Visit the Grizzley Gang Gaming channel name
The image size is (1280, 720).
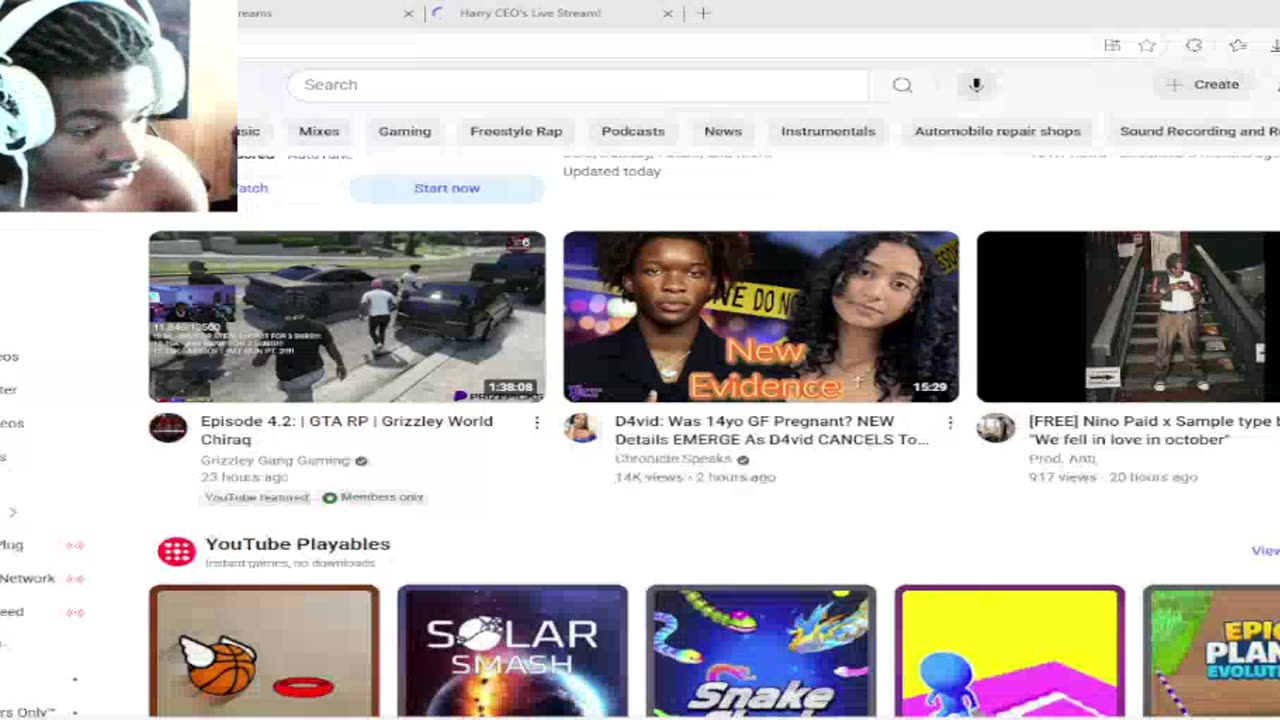click(275, 461)
